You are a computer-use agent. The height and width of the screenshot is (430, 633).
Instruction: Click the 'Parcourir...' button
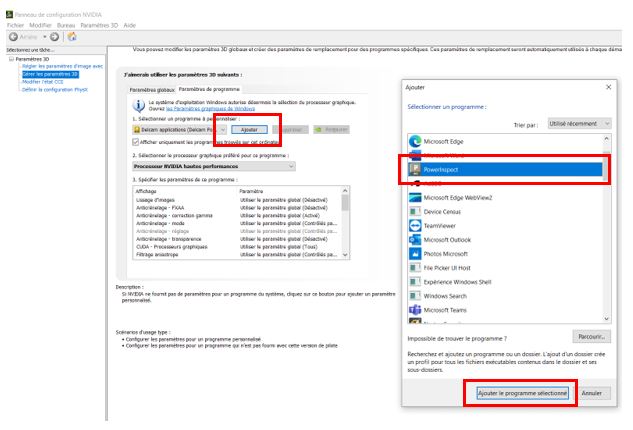pyautogui.click(x=591, y=337)
